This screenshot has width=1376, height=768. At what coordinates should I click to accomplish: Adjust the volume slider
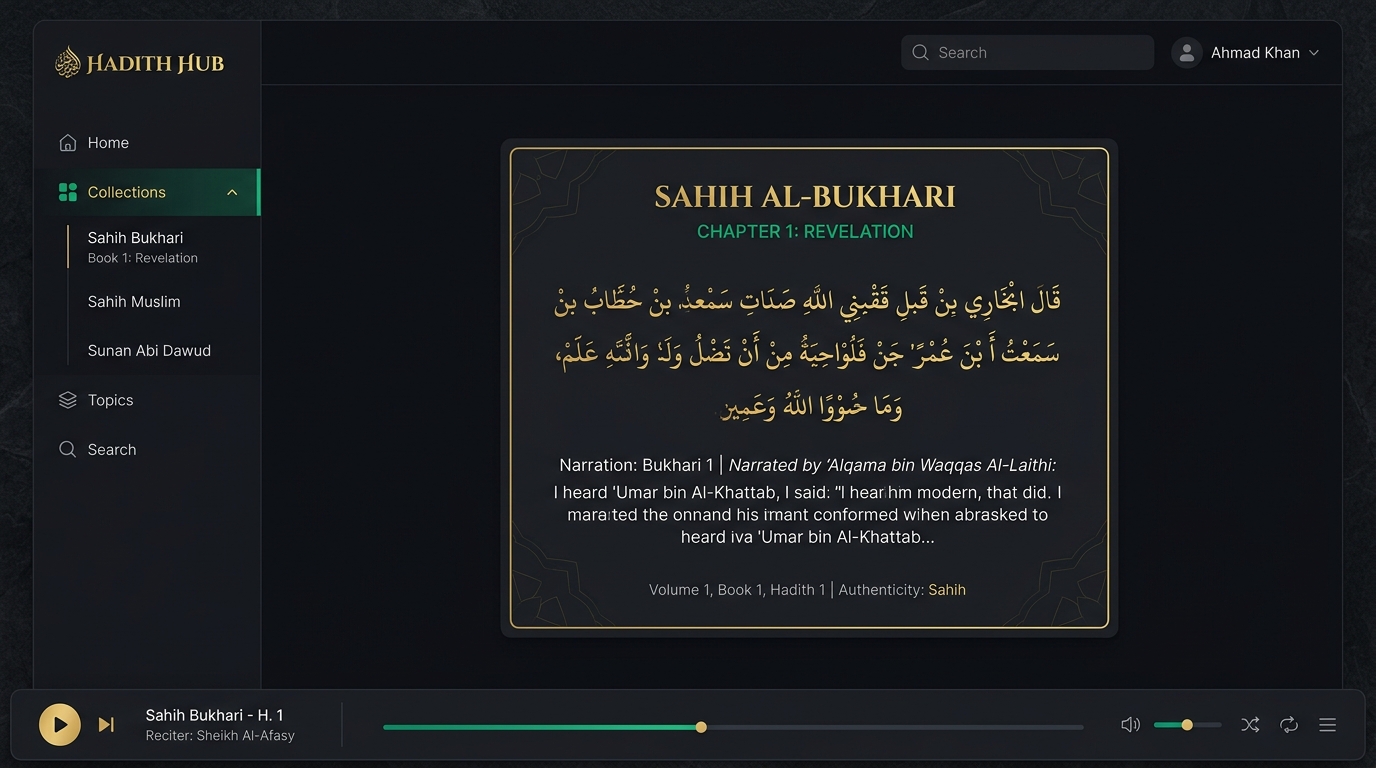tap(1187, 725)
